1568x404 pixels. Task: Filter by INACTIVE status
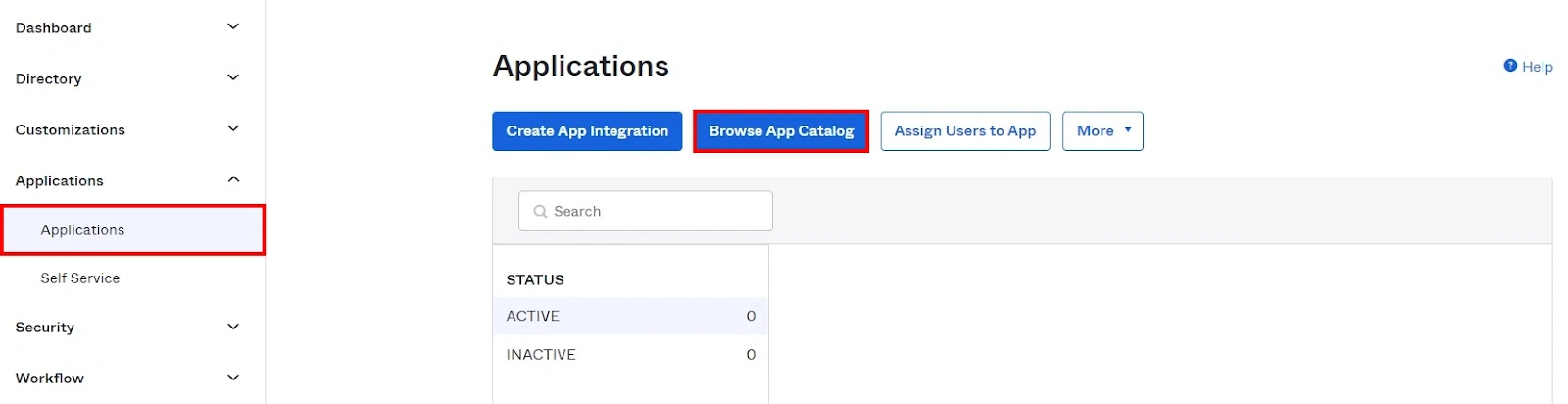point(630,355)
